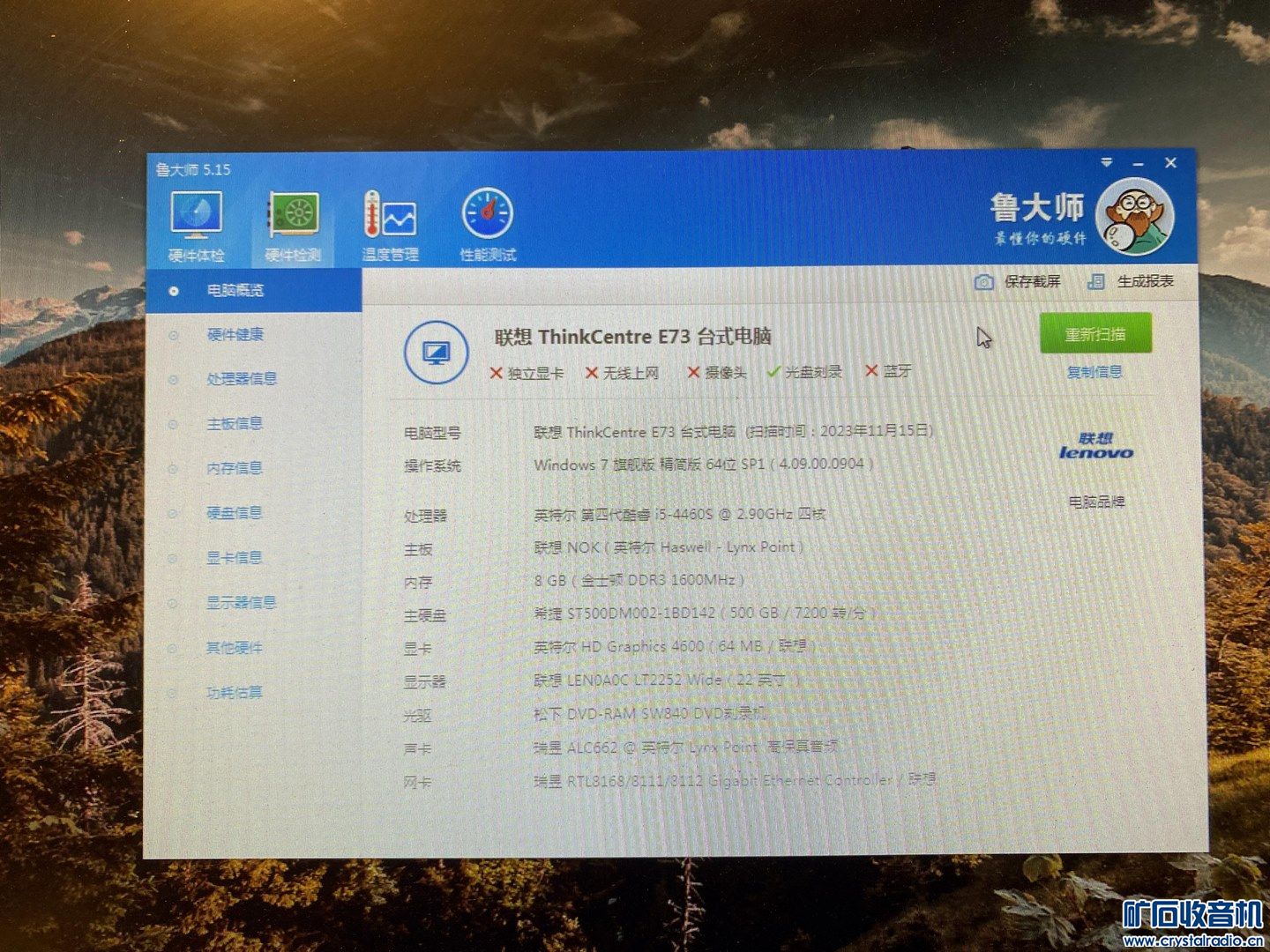
Task: Click the 联想 ThinkCentre E73 台式电脑 heading
Action: pyautogui.click(x=633, y=337)
